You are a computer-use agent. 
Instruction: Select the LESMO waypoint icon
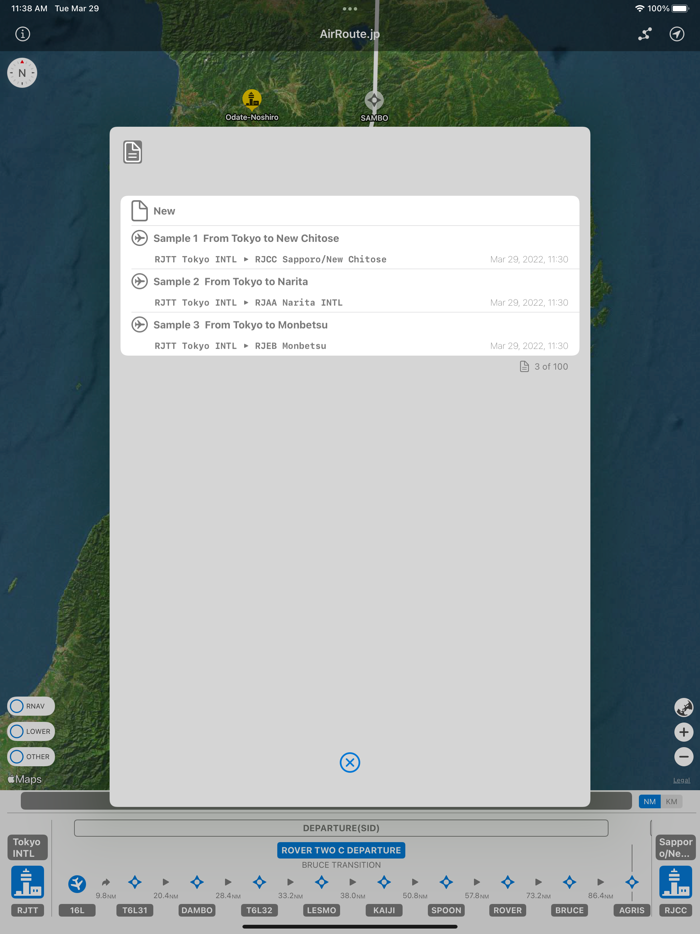[322, 882]
